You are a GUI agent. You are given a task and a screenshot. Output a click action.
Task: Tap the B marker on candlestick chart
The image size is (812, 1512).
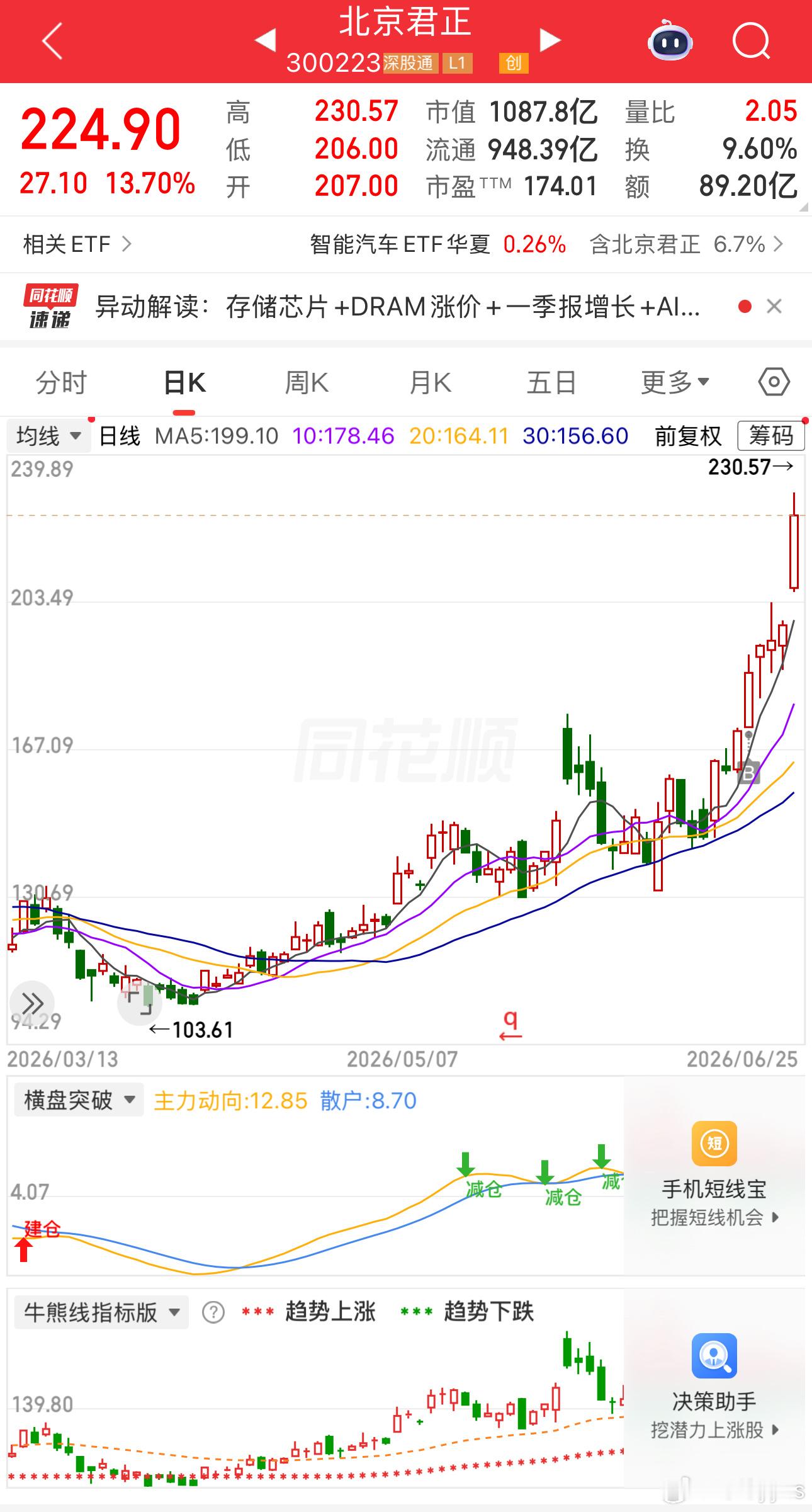pyautogui.click(x=748, y=772)
